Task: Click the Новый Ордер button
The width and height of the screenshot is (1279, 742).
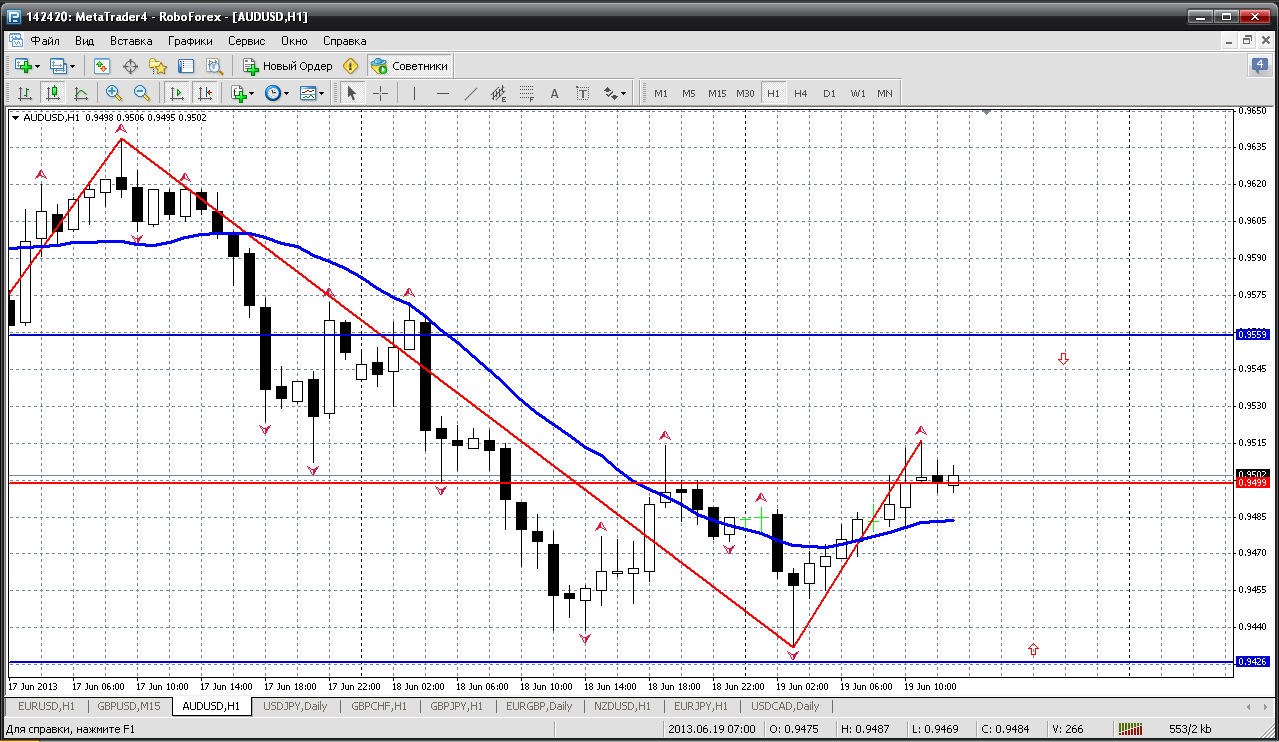Action: click(x=288, y=66)
